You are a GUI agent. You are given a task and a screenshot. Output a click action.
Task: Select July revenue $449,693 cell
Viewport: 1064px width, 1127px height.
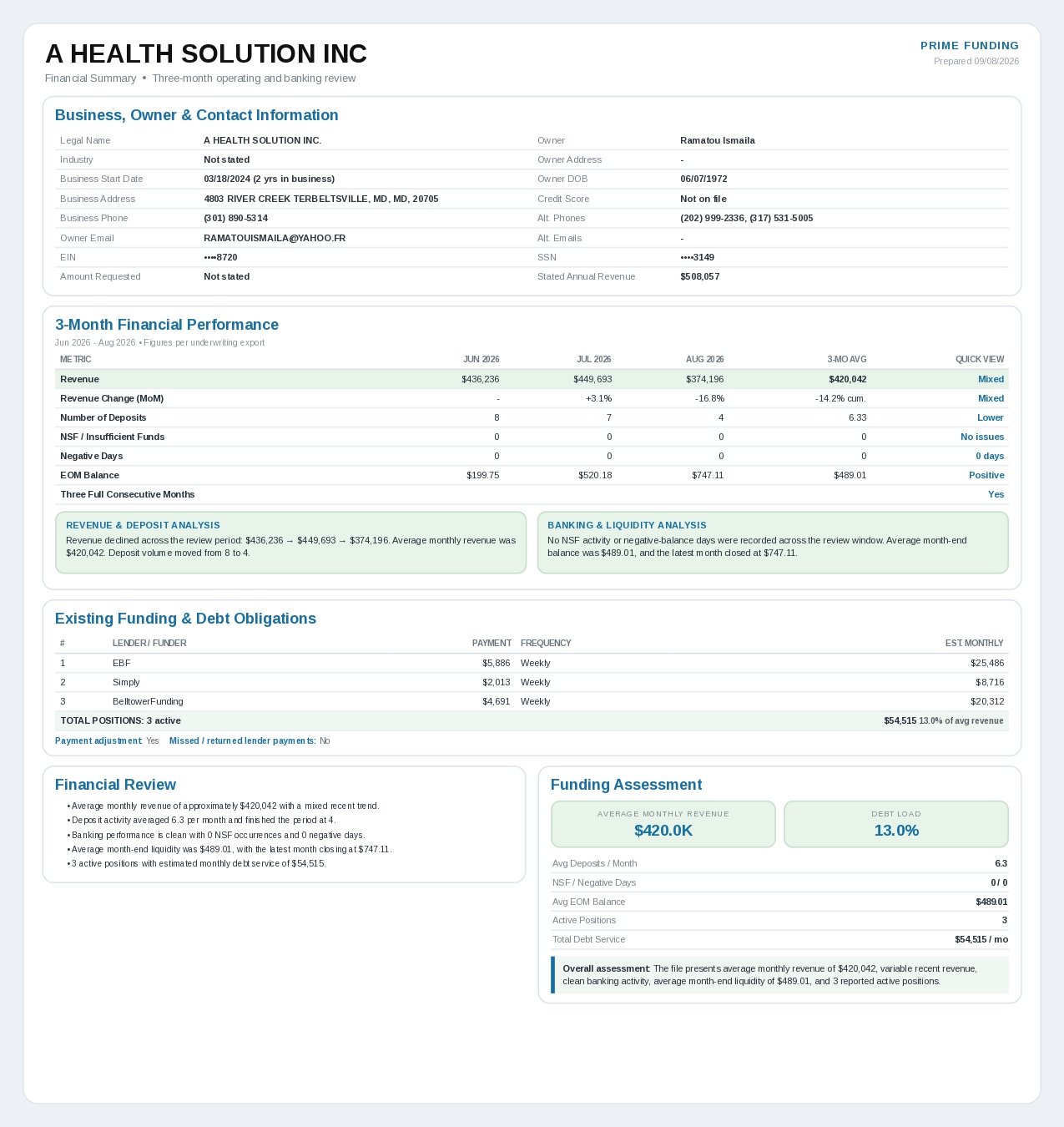tap(593, 379)
